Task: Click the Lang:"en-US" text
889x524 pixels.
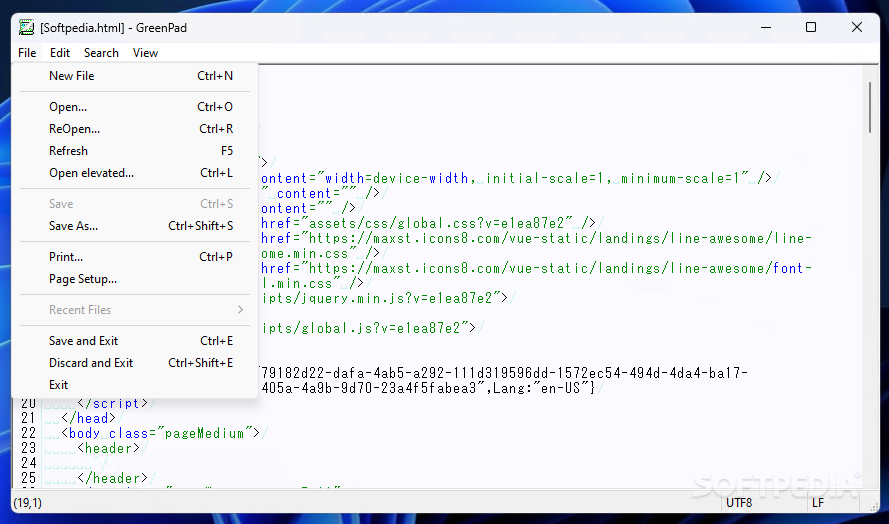Action: pos(540,388)
